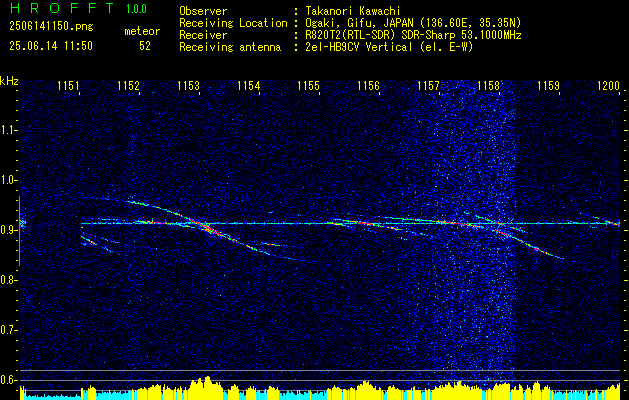This screenshot has width=629, height=400.
Task: Click the Receiving antenna label
Action: (x=230, y=47)
